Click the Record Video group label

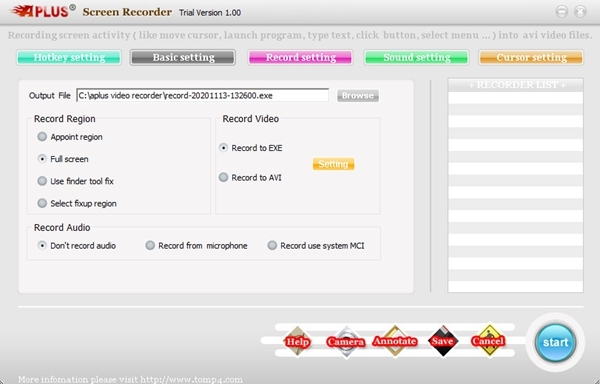pos(251,119)
